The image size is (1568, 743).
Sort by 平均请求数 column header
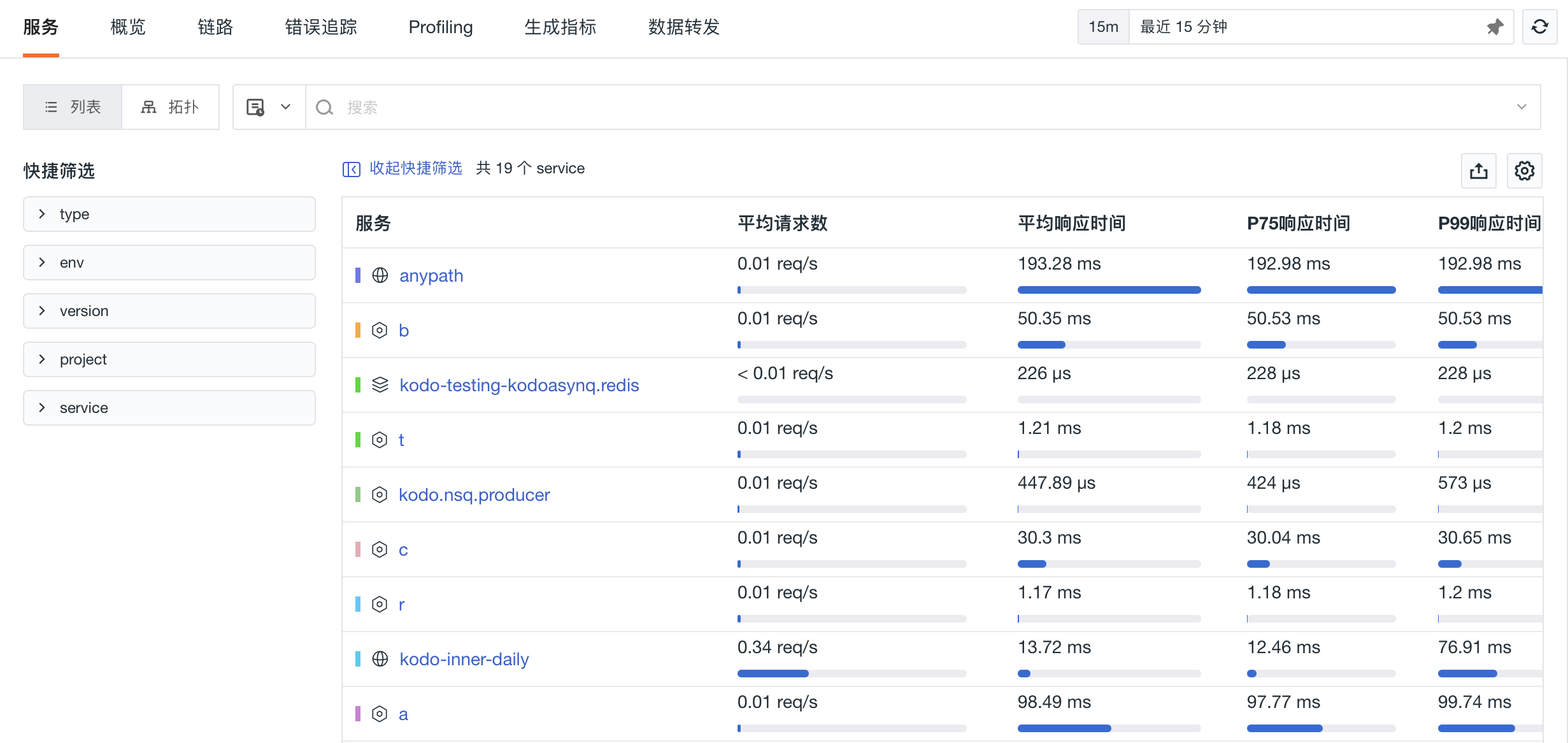783,223
